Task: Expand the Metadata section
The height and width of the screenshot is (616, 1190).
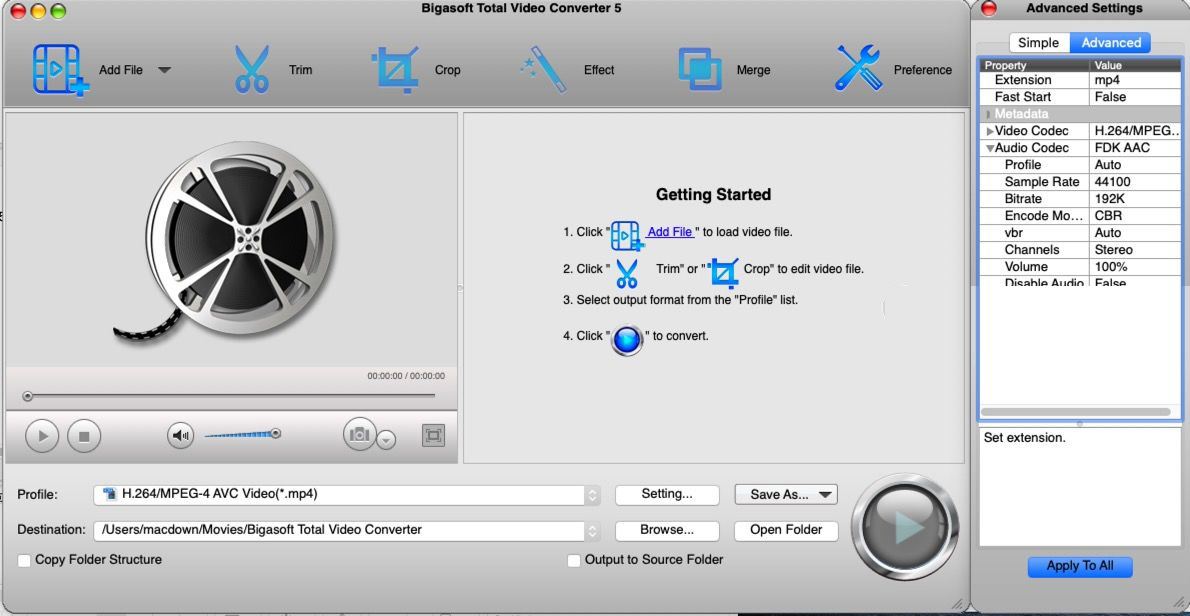Action: (x=989, y=114)
